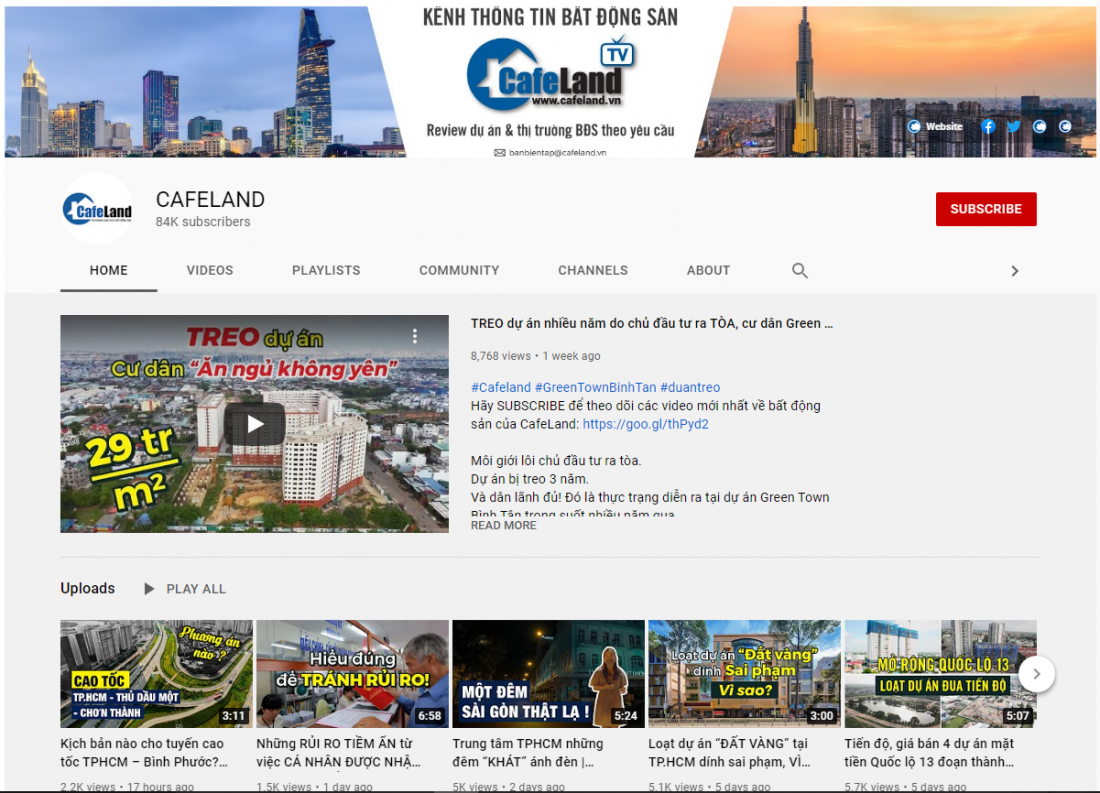Open featured video title TREO dự án nhiều năm
The image size is (1100, 793).
(652, 324)
